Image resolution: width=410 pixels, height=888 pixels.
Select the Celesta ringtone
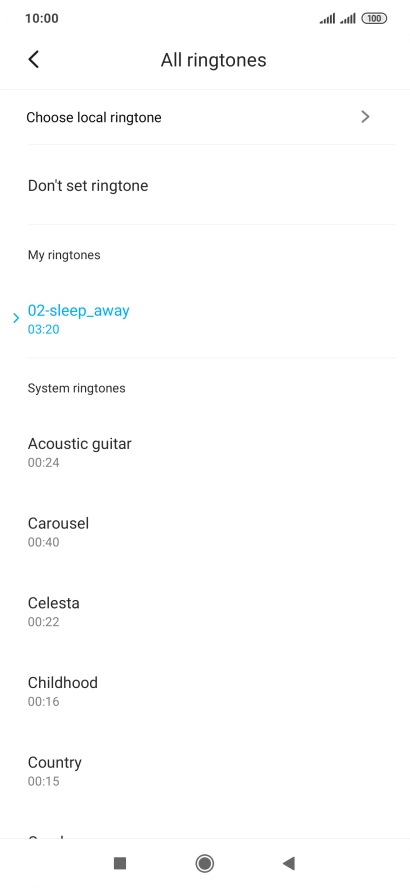205,612
